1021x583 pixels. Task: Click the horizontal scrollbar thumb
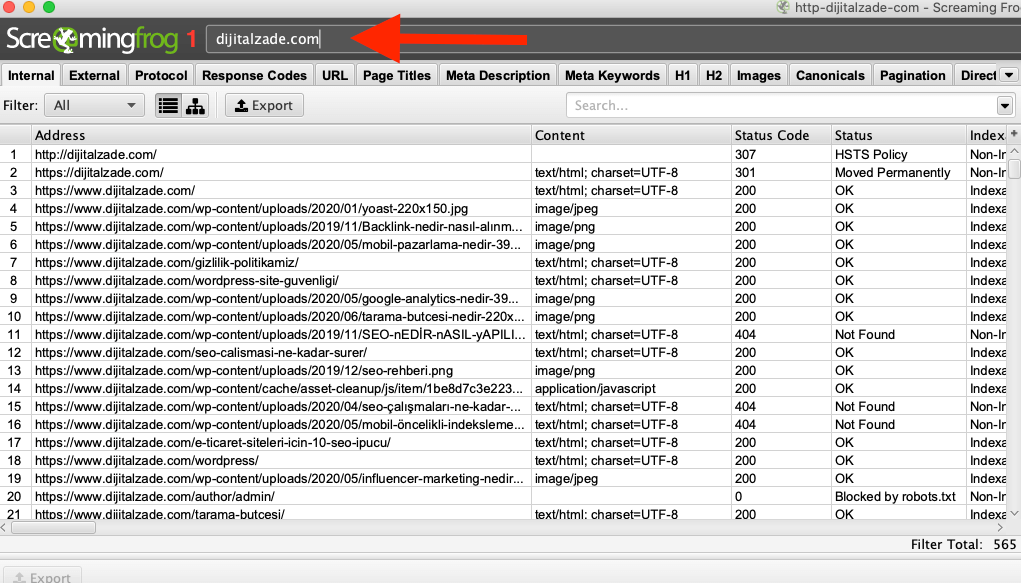[53, 528]
